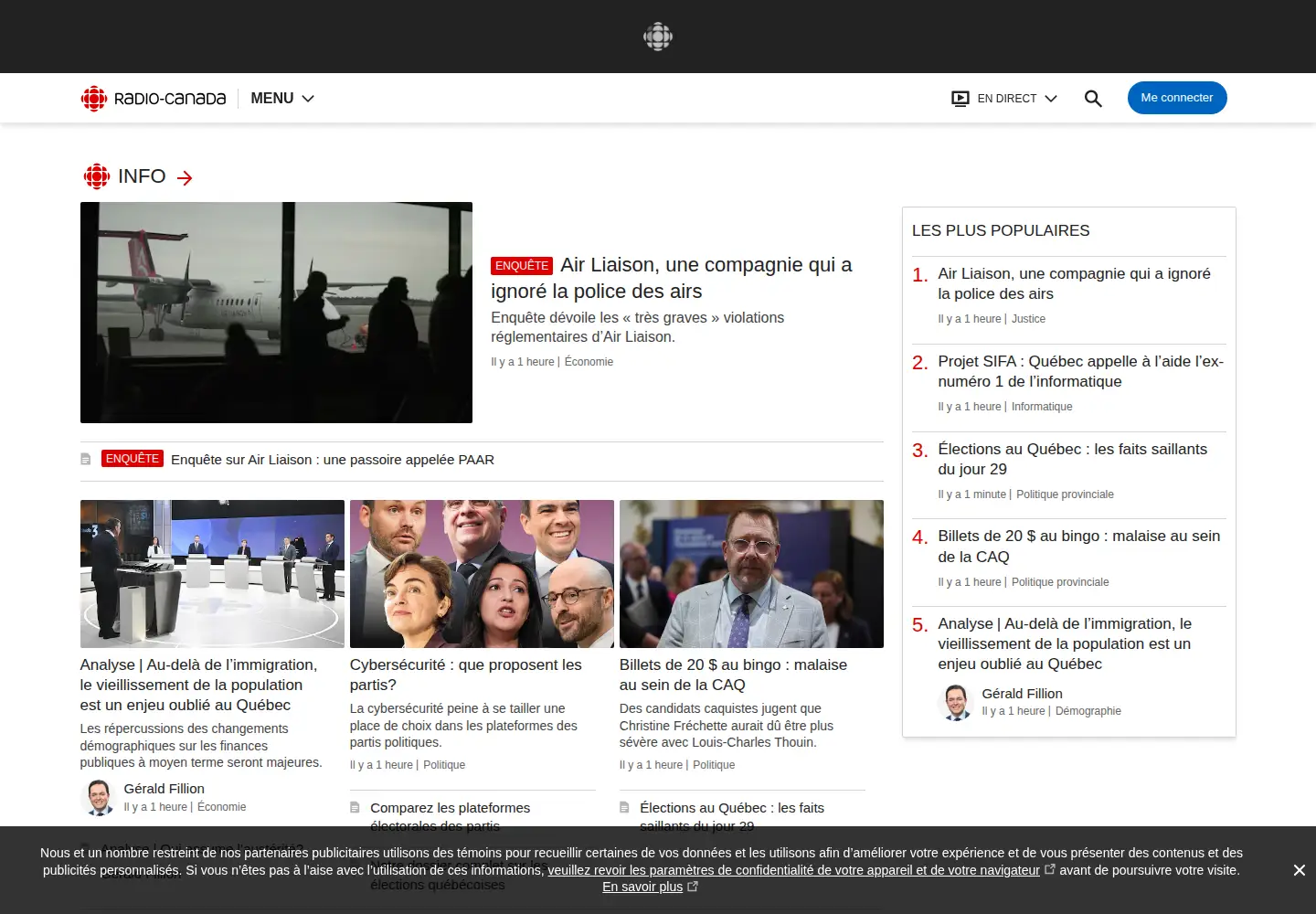This screenshot has width=1316, height=914.
Task: Open Enquête sur Air Liaison passoire PAAR link
Action: (333, 460)
